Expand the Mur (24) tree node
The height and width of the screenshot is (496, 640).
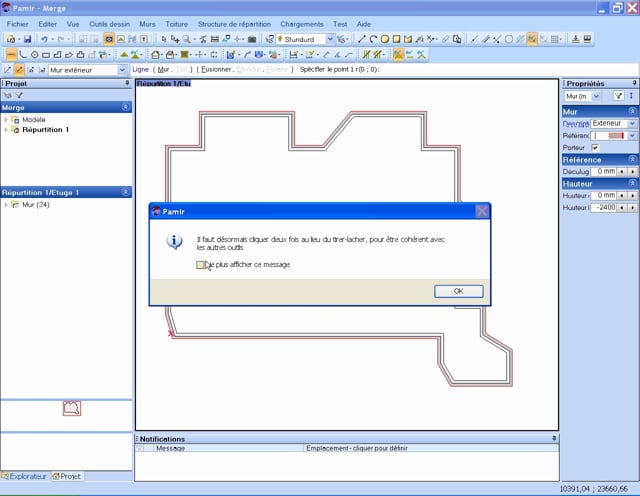coord(6,205)
